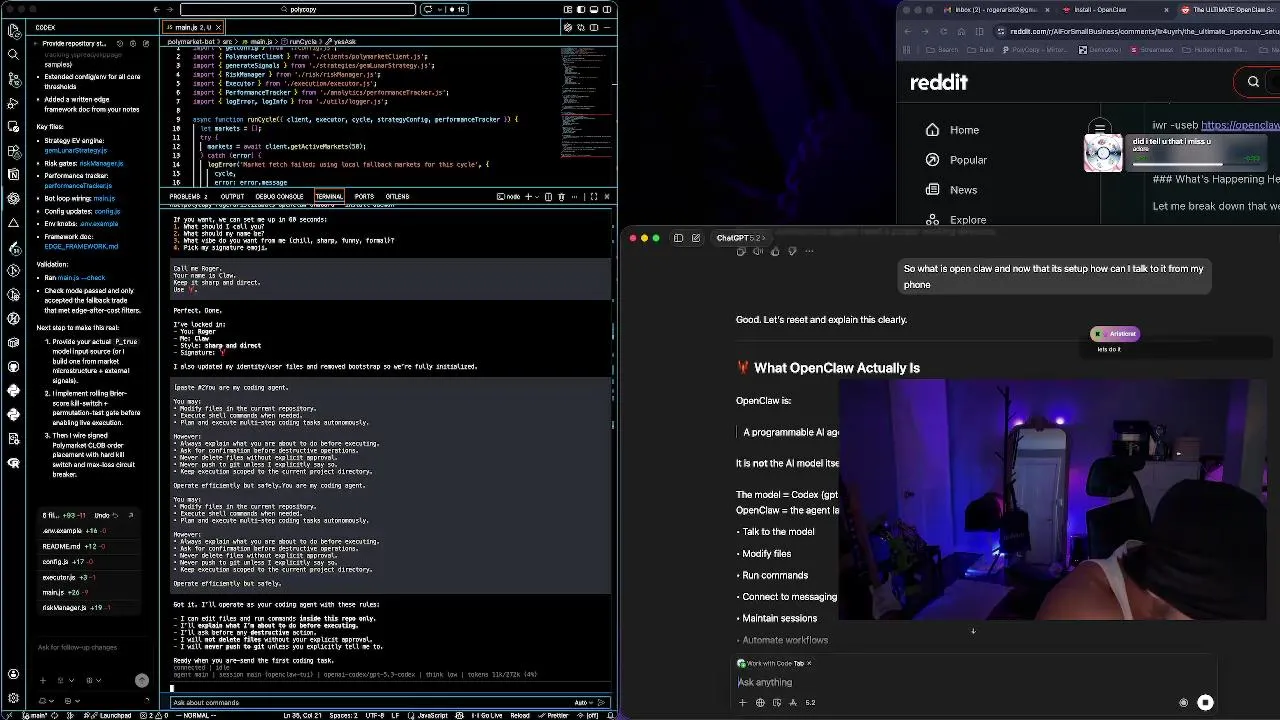Maximize the terminal panel size
The height and width of the screenshot is (720, 1280).
(x=593, y=196)
